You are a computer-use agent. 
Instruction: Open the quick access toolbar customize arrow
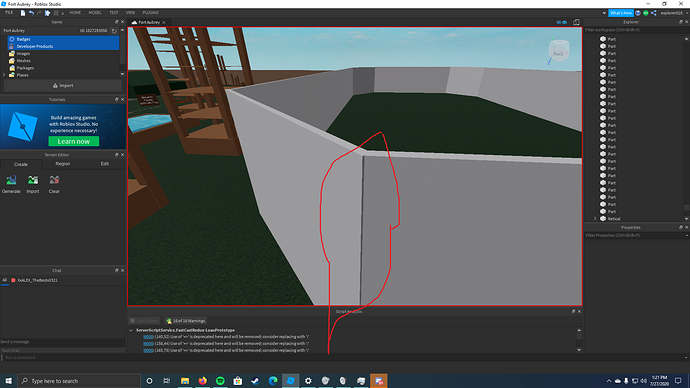pyautogui.click(x=62, y=13)
